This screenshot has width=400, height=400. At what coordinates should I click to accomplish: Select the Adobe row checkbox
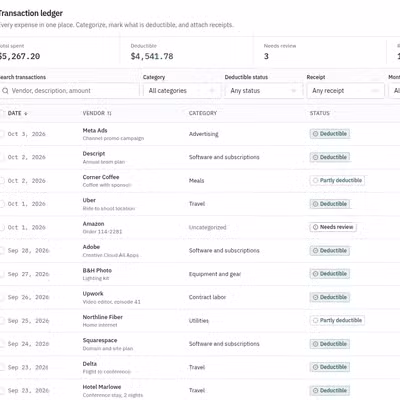1,251
